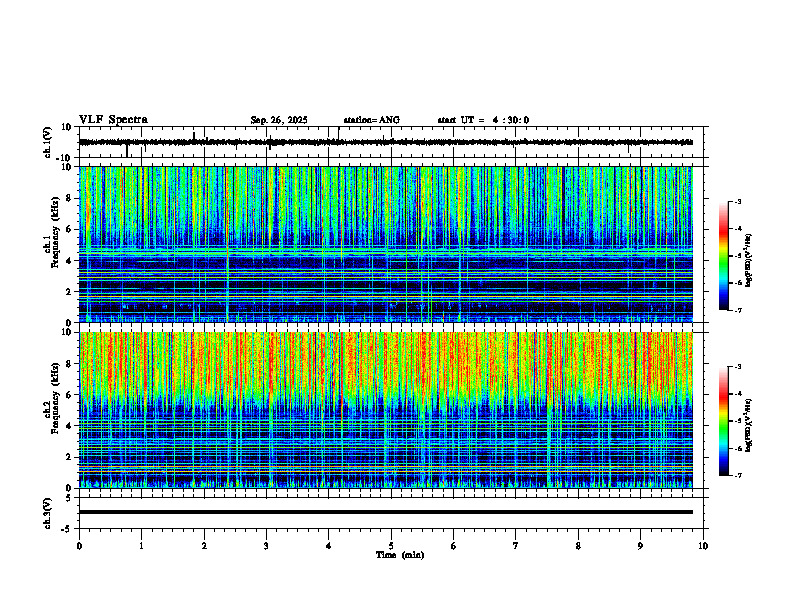Click the "VLF Spectra" title text
The image size is (792, 612).
point(113,119)
